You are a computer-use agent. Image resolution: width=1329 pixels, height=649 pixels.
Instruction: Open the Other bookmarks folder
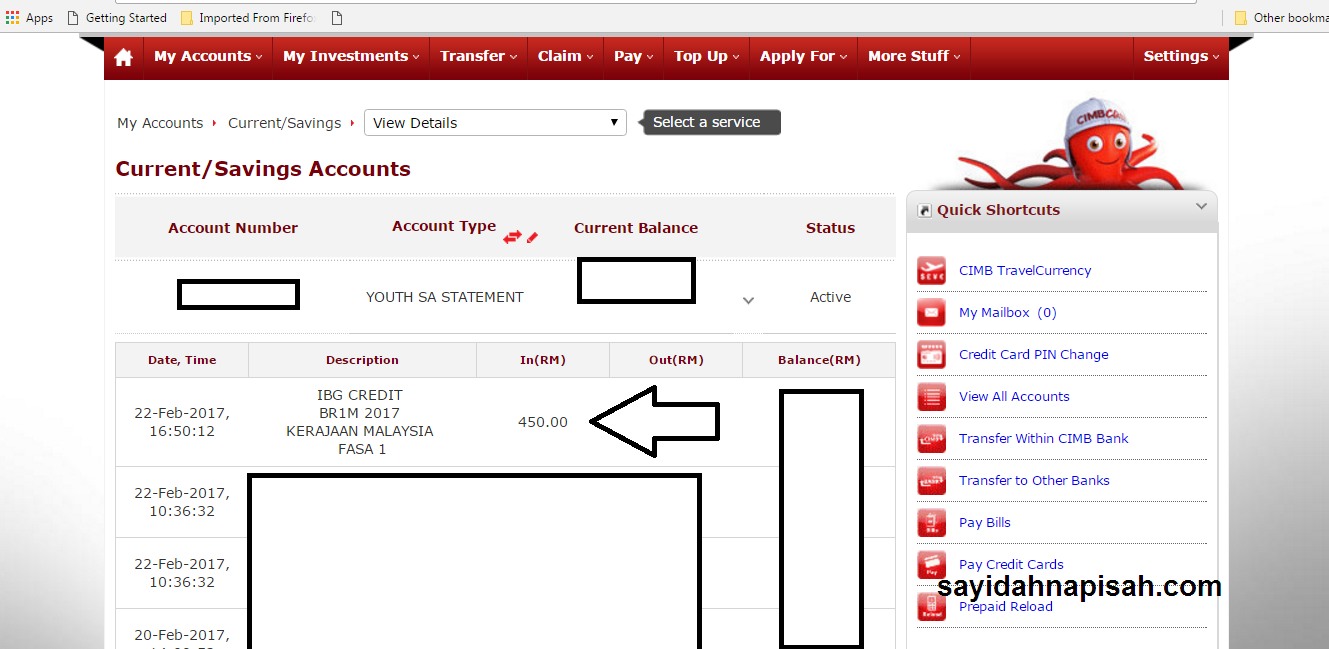[x=1281, y=17]
